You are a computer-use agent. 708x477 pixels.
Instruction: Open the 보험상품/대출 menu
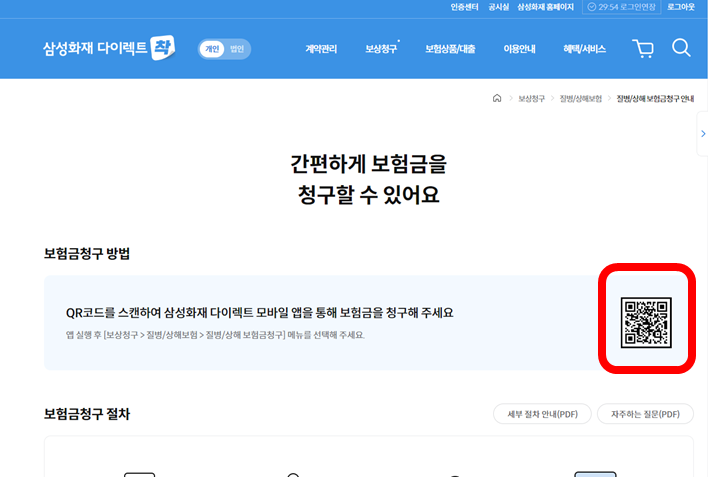(450, 49)
